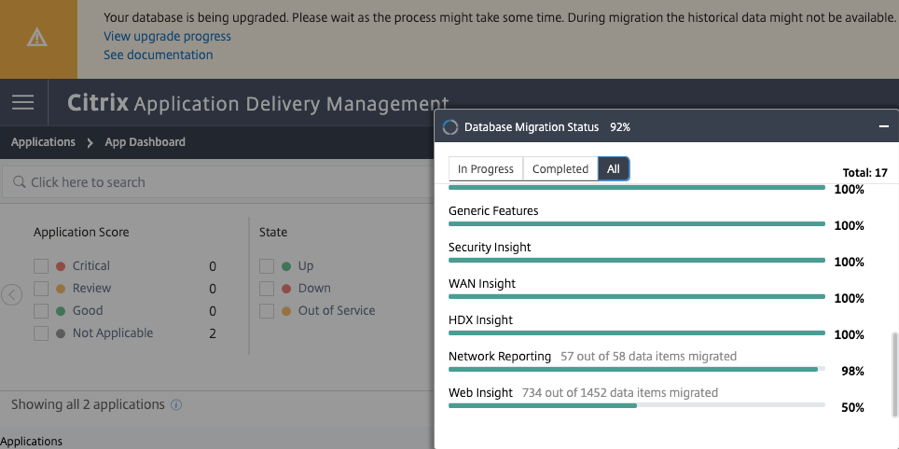Check the Down state checkbox
Screen dimensions: 899x449
267,289
